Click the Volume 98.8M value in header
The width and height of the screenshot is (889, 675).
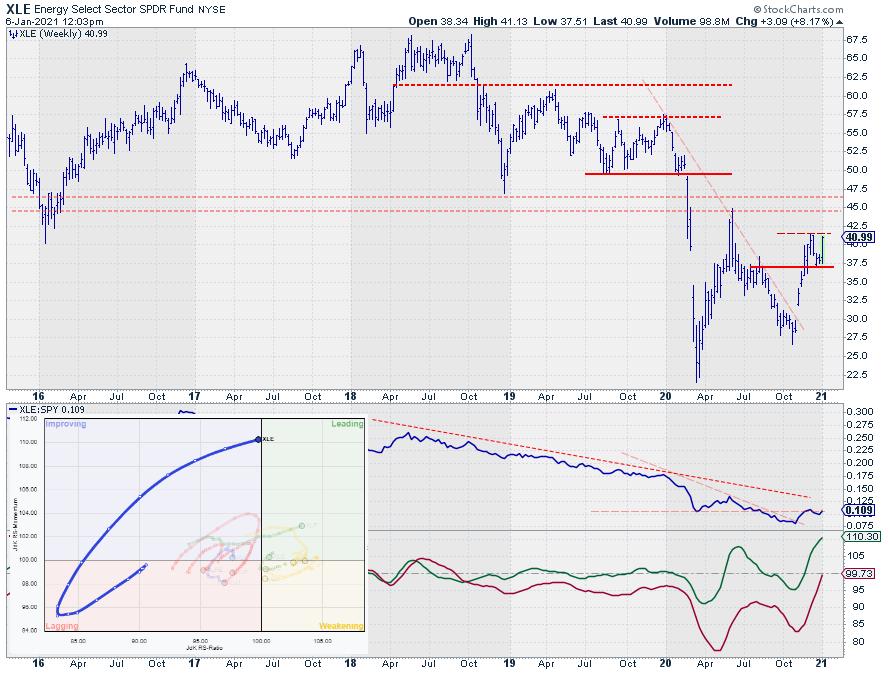tap(691, 22)
